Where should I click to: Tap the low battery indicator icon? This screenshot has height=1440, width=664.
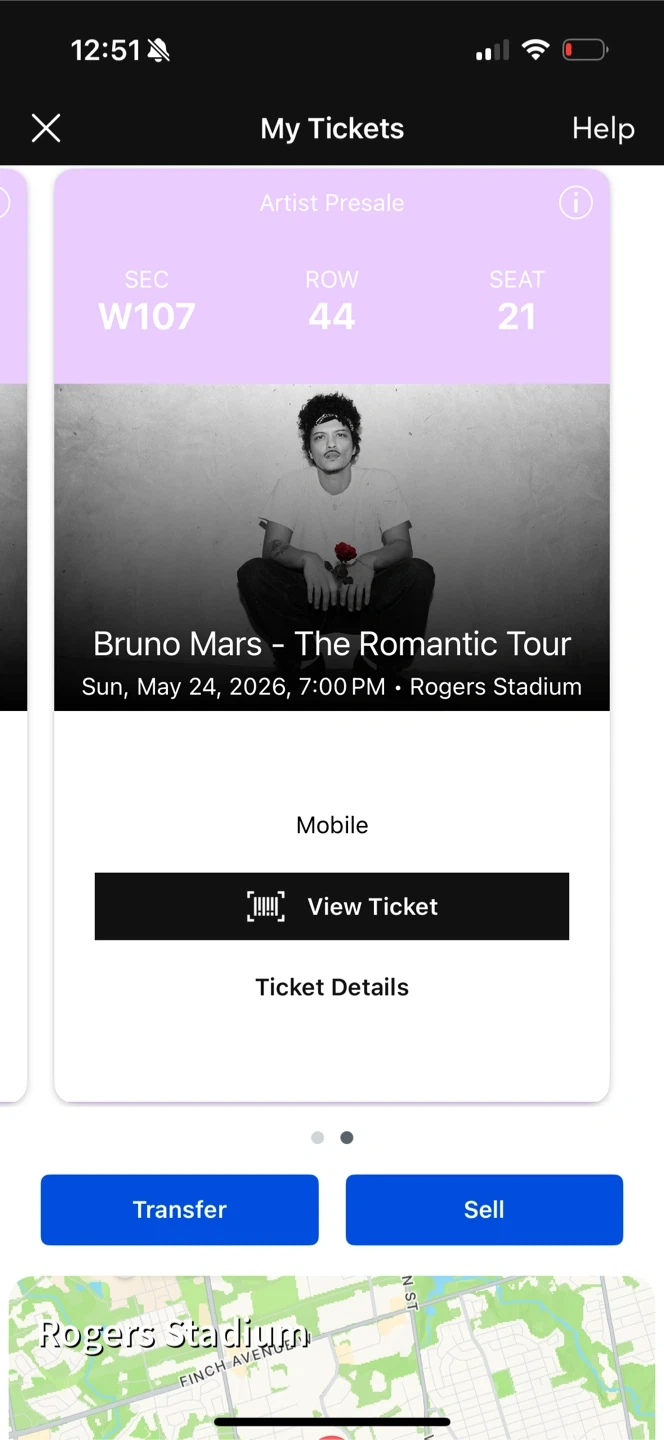tap(585, 50)
